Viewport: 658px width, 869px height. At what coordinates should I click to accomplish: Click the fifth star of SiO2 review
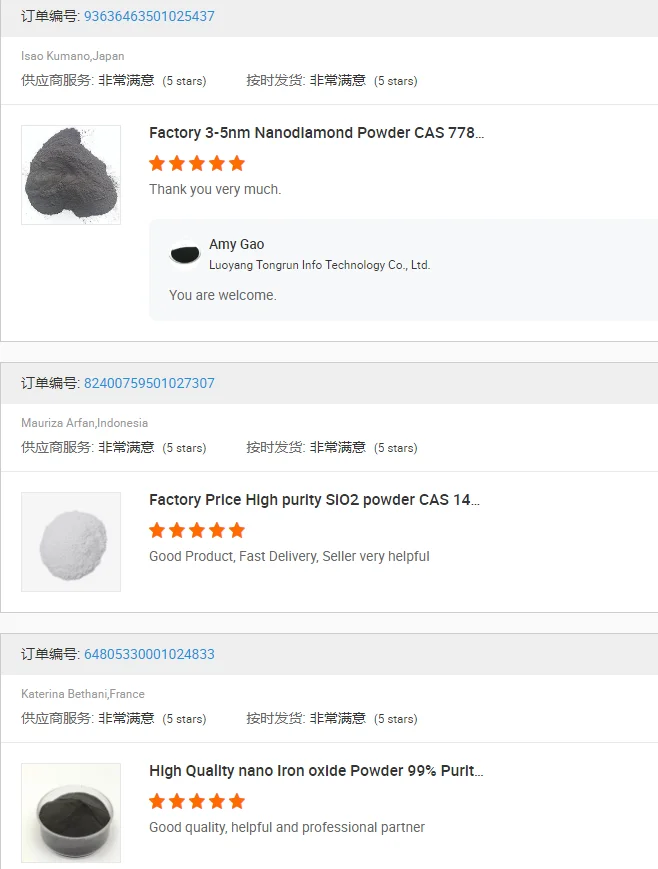pyautogui.click(x=237, y=530)
